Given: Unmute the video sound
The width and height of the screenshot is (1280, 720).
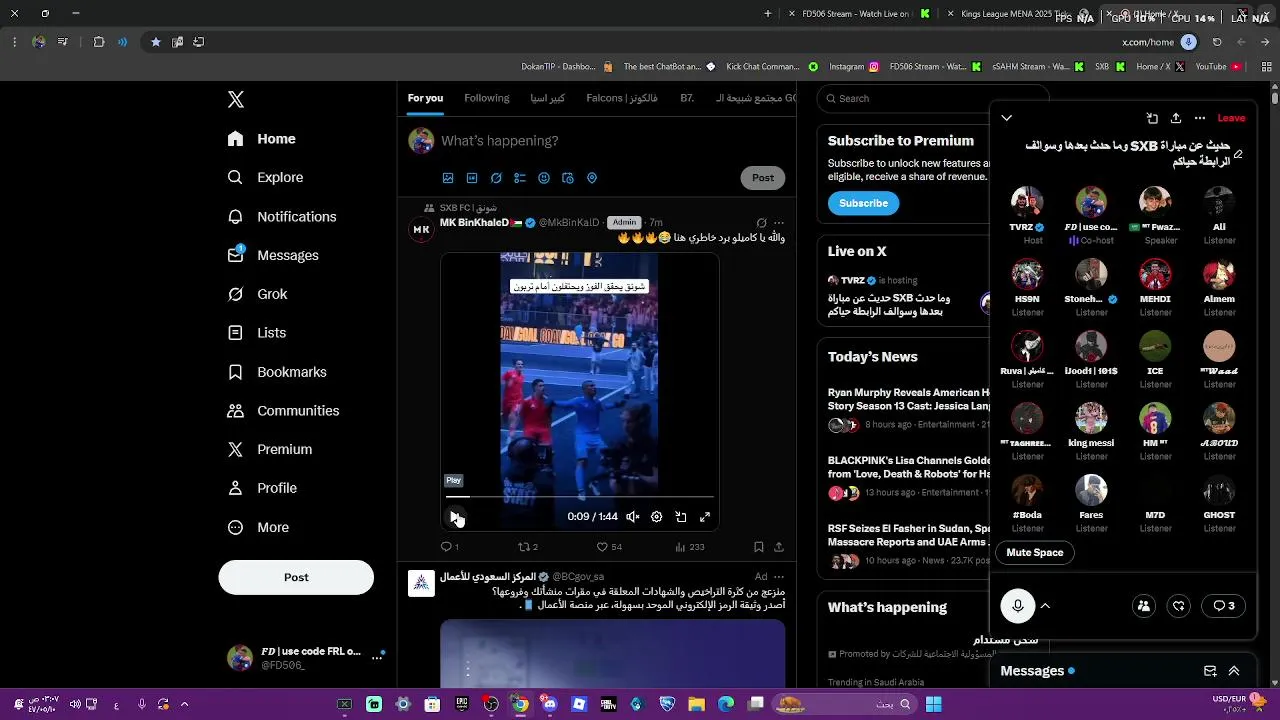Looking at the screenshot, I should [633, 517].
